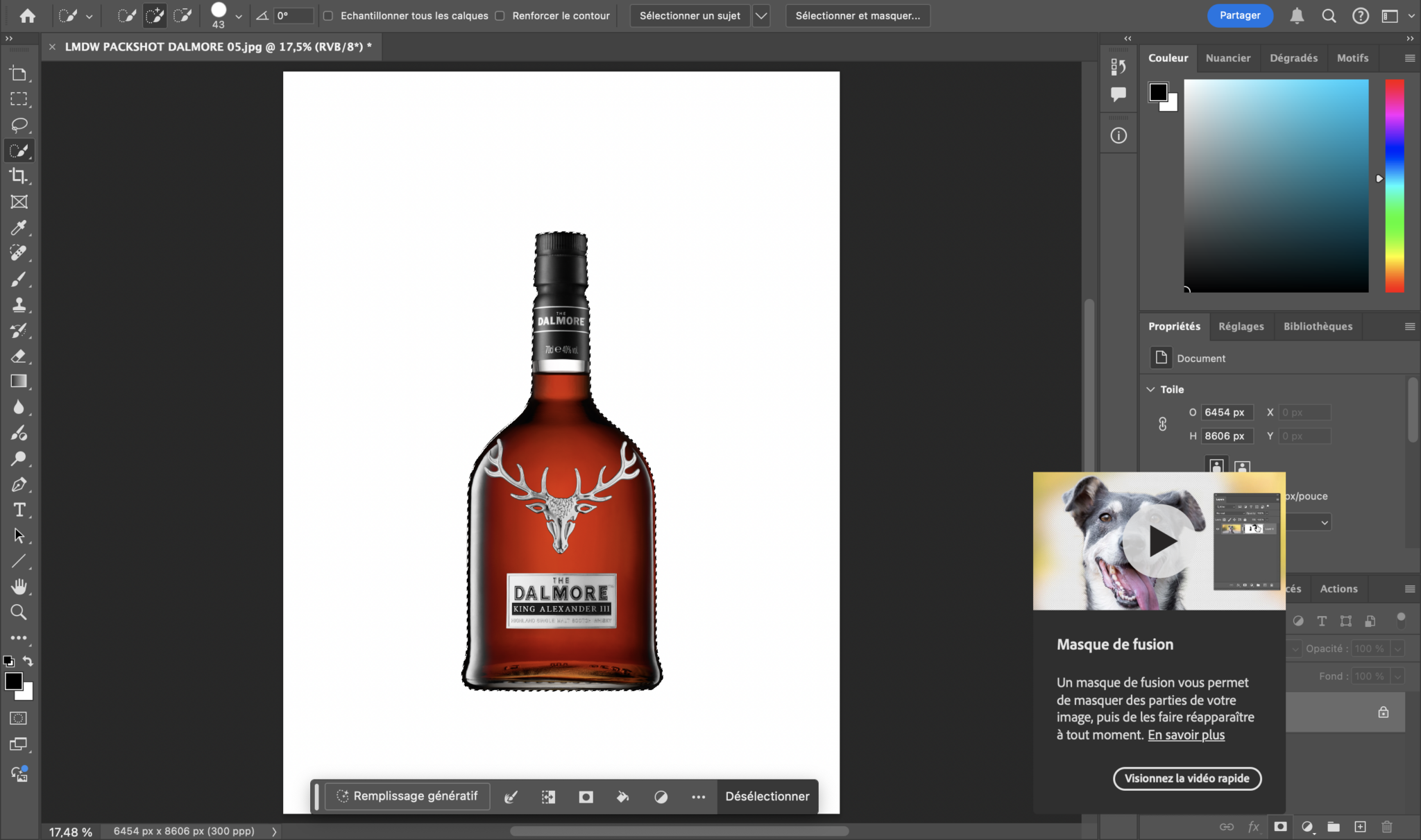Select the Eraser tool
This screenshot has width=1421, height=840.
pyautogui.click(x=19, y=356)
